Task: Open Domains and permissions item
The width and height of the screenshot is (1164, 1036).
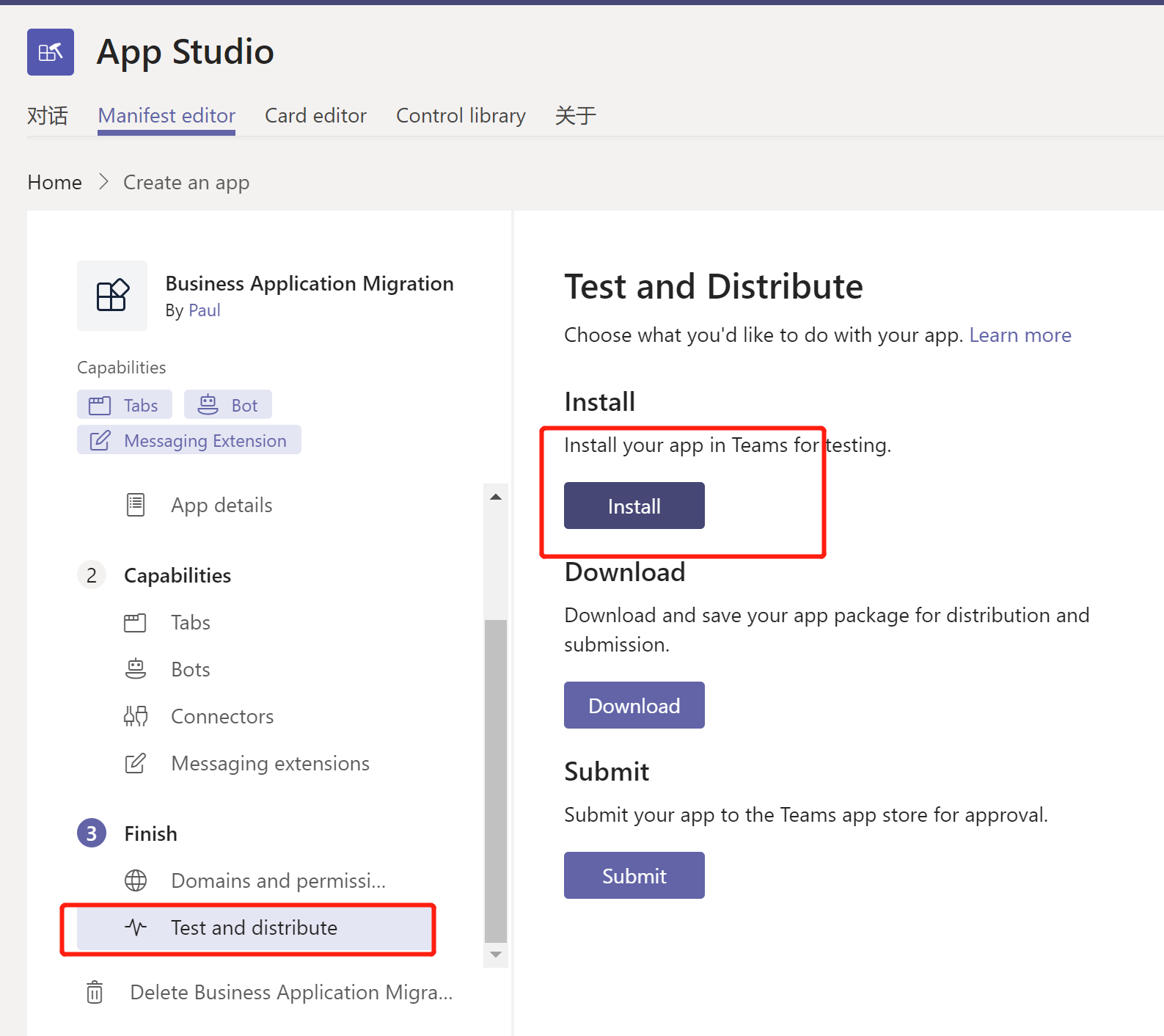Action: 279,880
